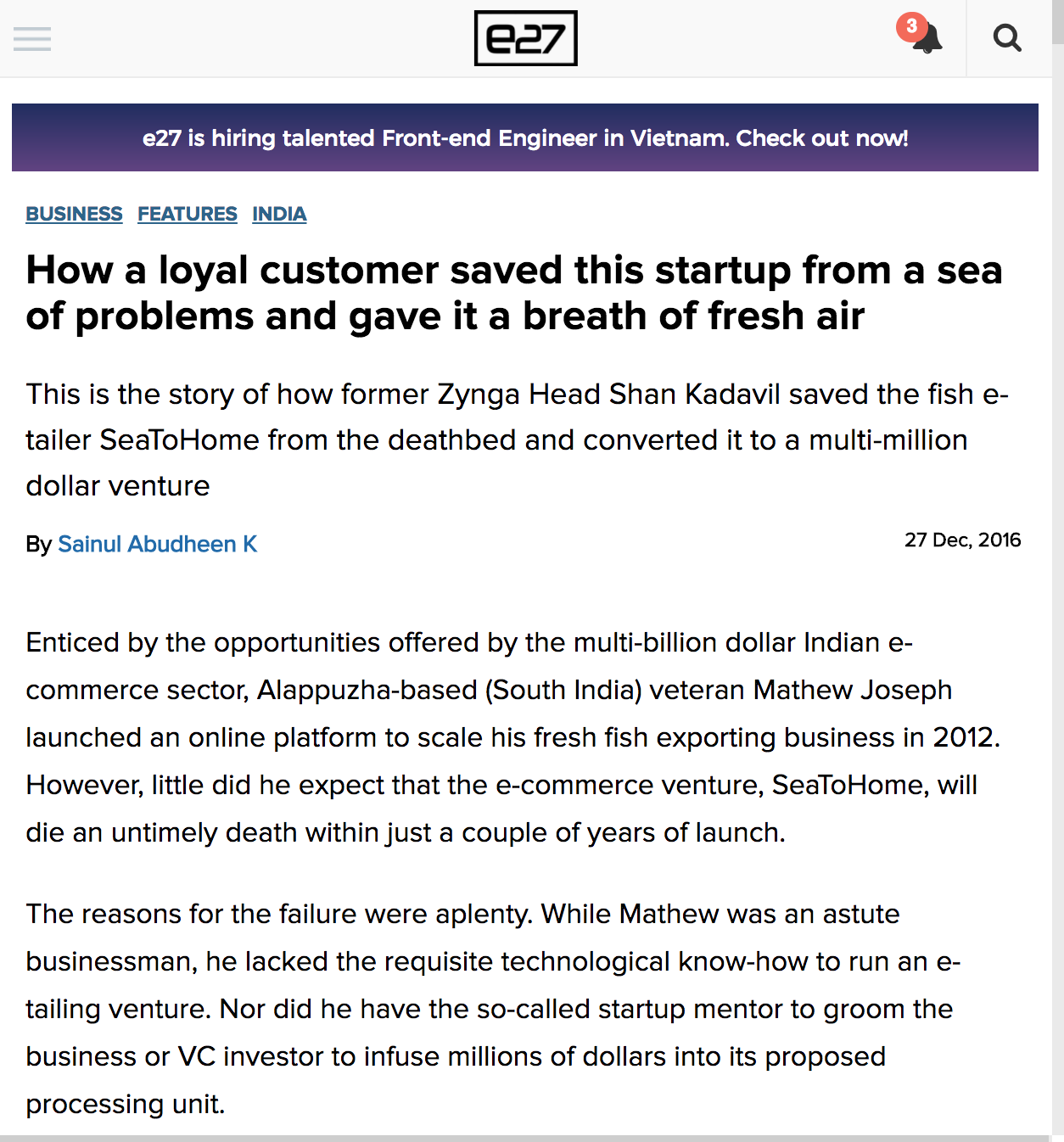
Task: Click the word "Alappuzha-based" in the article
Action: (x=367, y=690)
